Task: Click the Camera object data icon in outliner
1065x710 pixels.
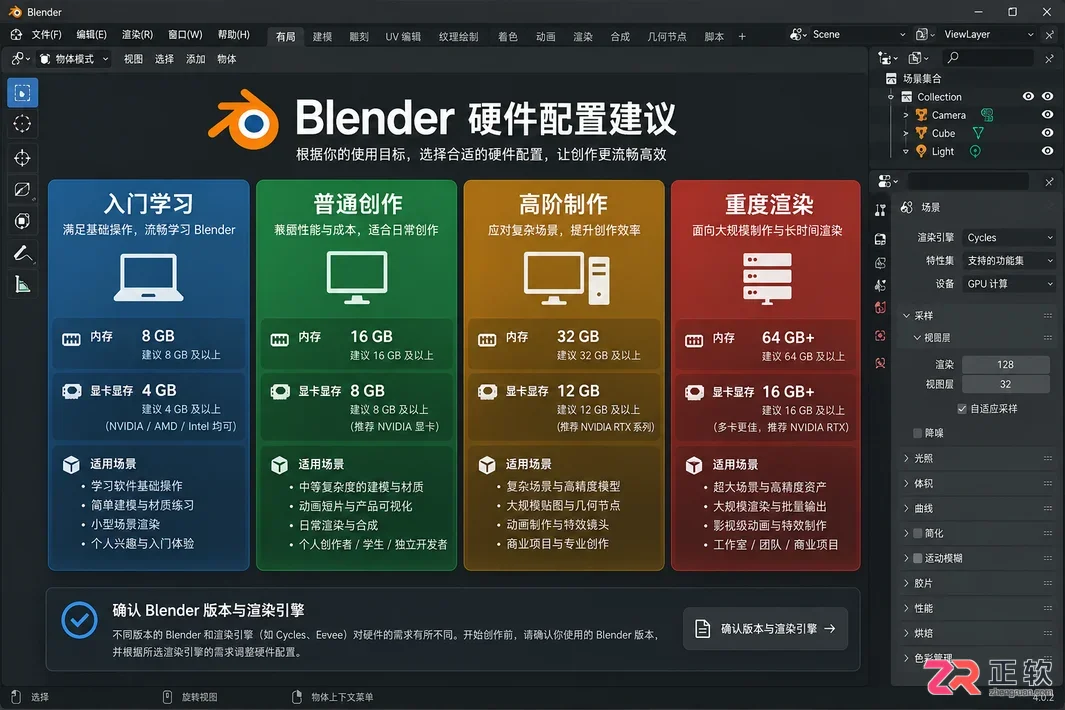Action: click(x=987, y=115)
